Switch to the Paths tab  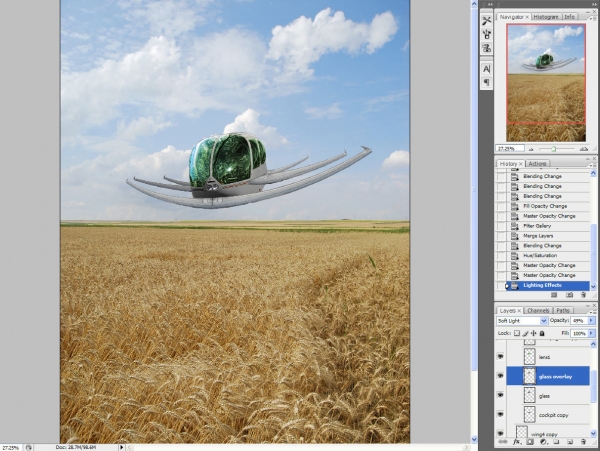[x=562, y=311]
